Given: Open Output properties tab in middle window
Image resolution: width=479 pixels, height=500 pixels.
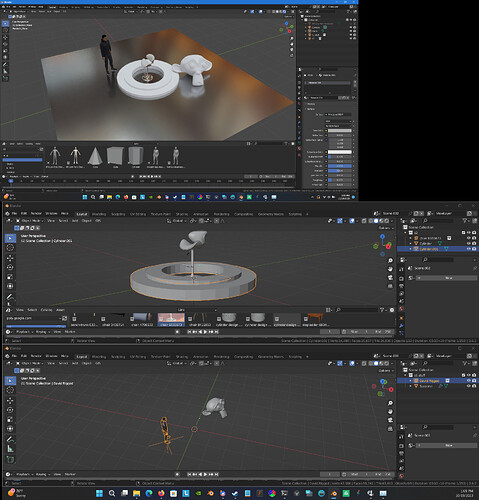Looking at the screenshot, I should (x=402, y=286).
